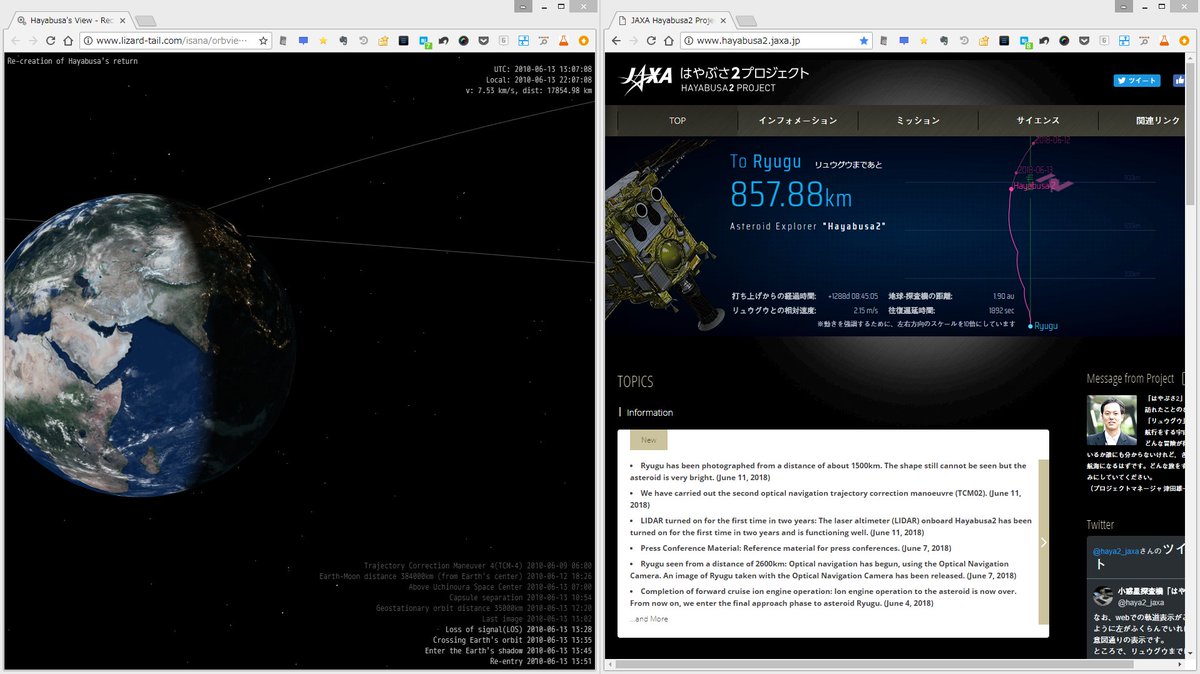Open the @haya2_jaxa Twitter link
The image size is (1200, 674).
1118,551
